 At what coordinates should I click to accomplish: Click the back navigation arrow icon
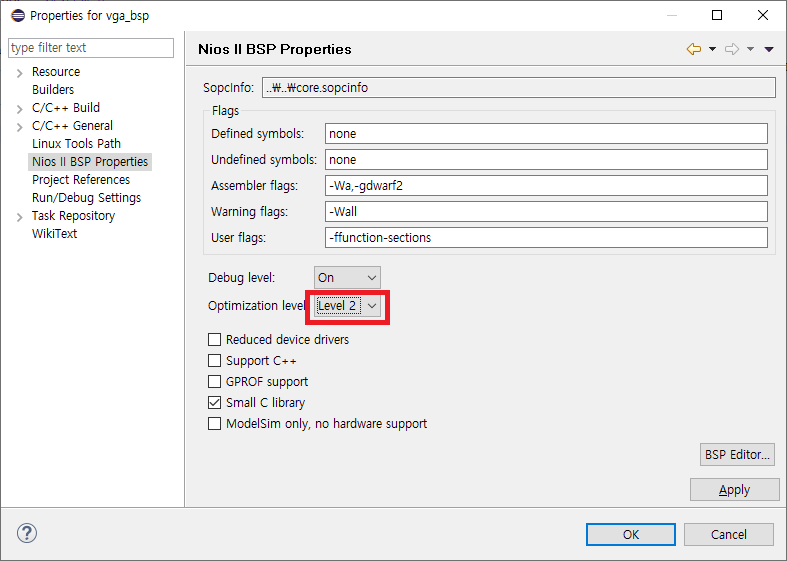694,49
